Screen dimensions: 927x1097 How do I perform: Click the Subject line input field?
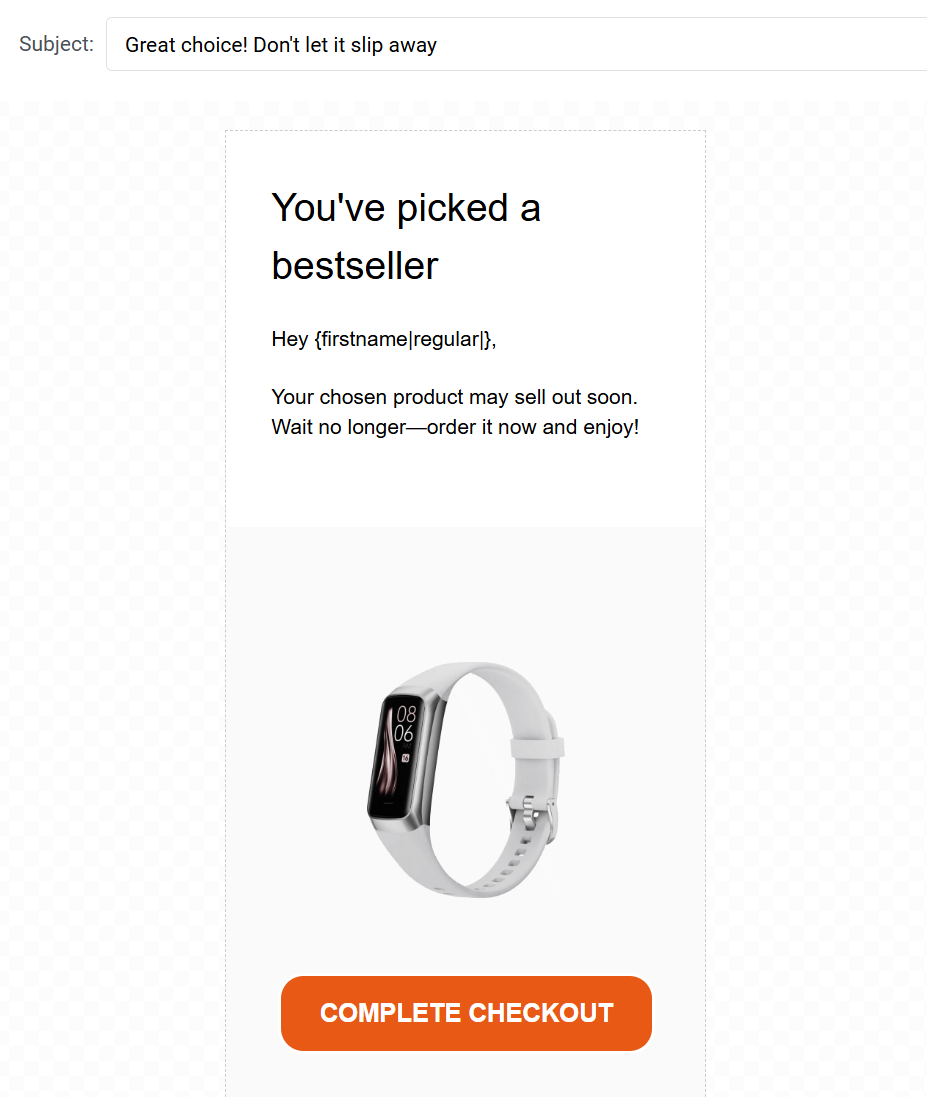pos(517,44)
